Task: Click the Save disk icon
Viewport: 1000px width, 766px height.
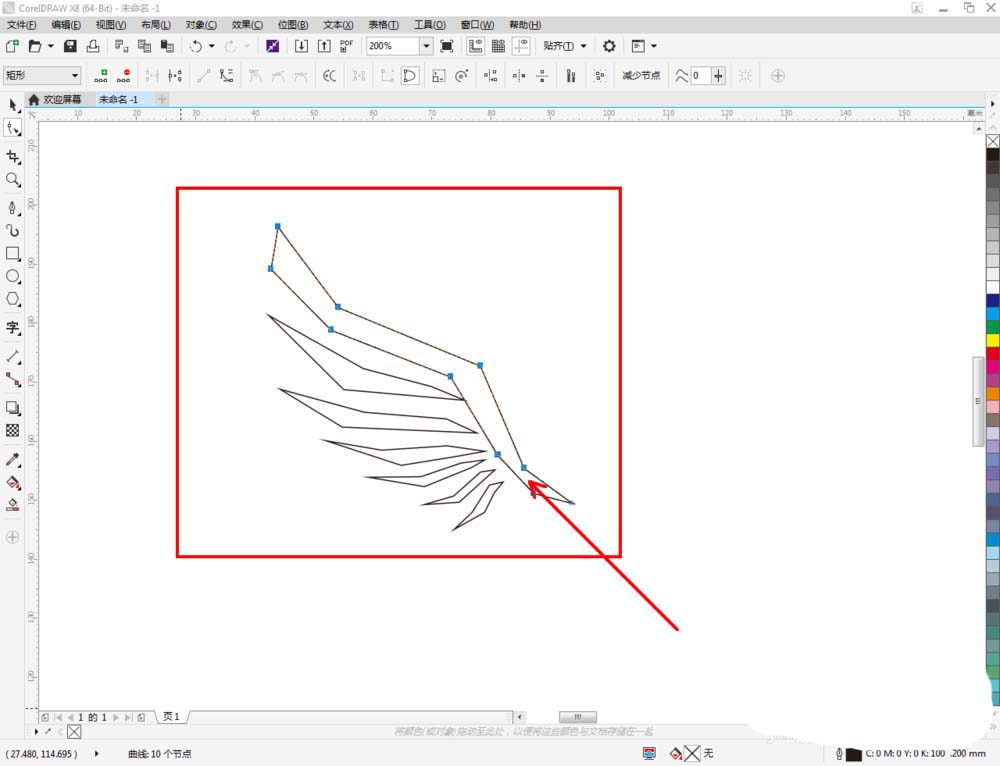Action: (70, 46)
